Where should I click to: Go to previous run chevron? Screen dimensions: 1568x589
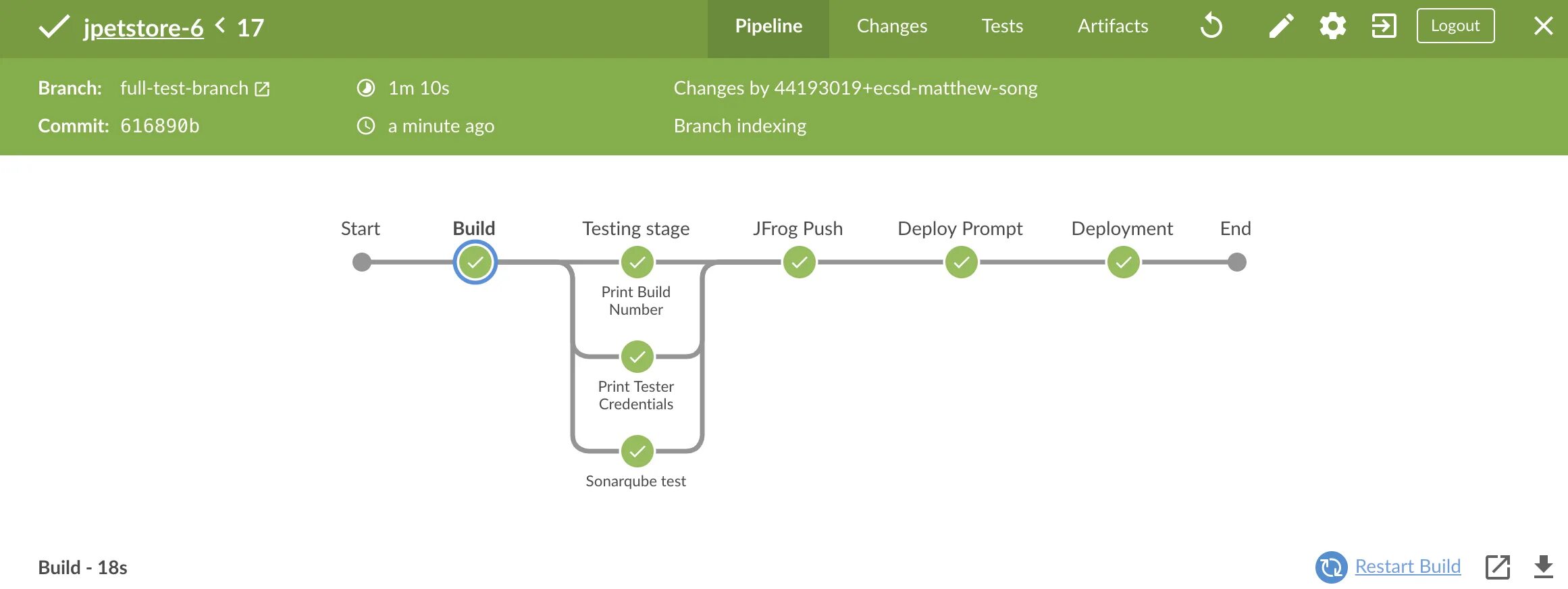point(220,26)
